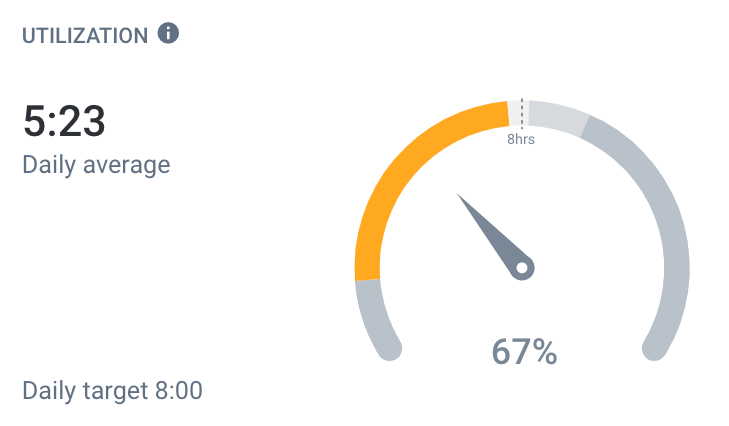Click the white pivot circle of the needle
This screenshot has width=729, height=426.
(522, 268)
